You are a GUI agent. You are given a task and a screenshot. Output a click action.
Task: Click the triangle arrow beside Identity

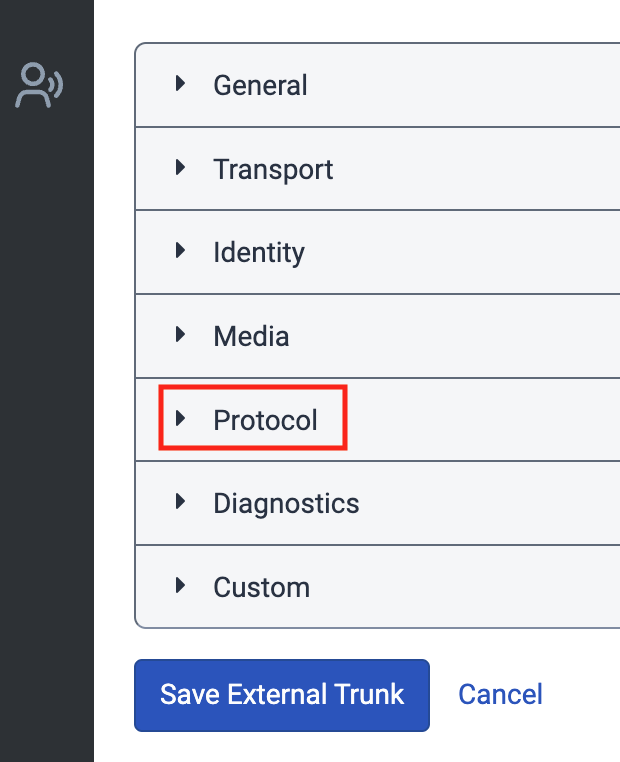coord(181,251)
